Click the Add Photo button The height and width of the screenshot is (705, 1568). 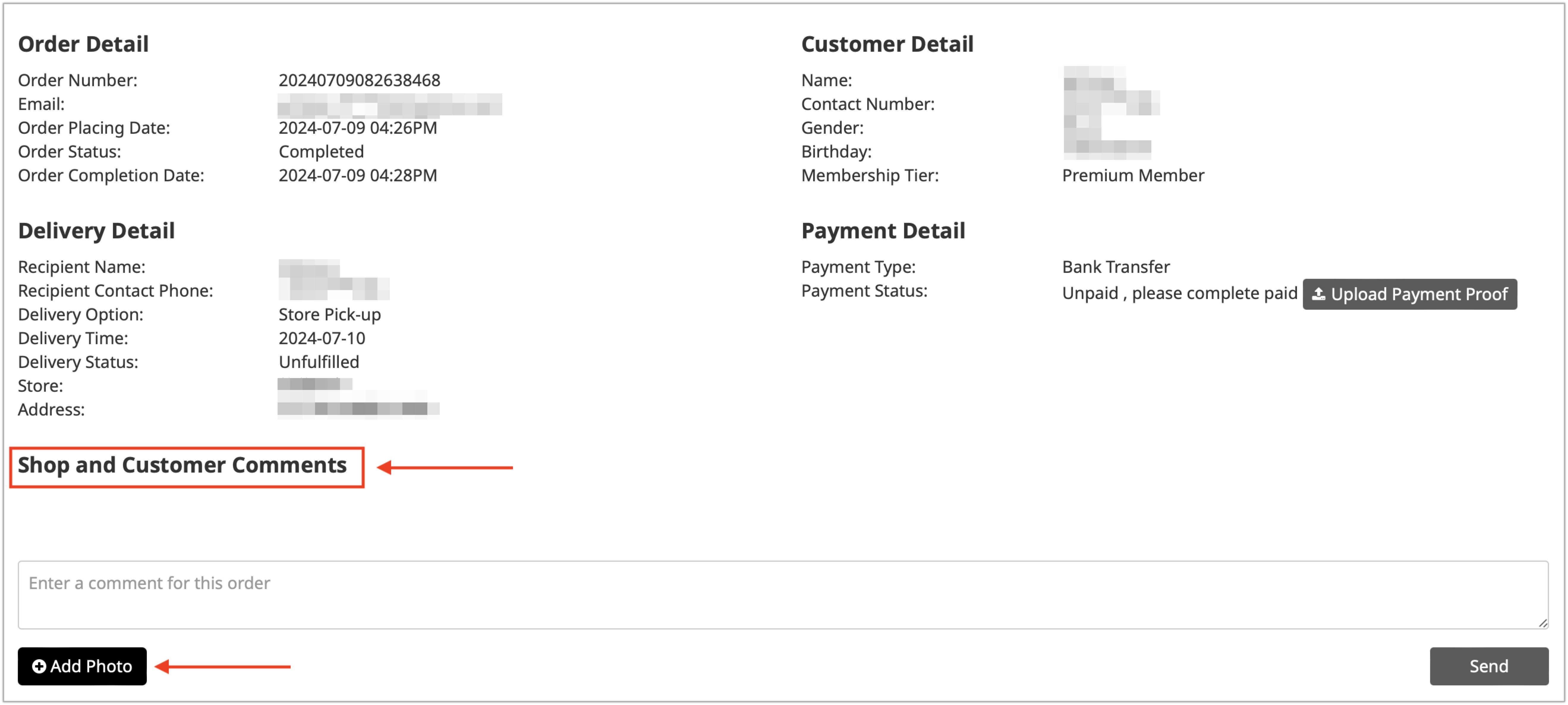coord(82,666)
